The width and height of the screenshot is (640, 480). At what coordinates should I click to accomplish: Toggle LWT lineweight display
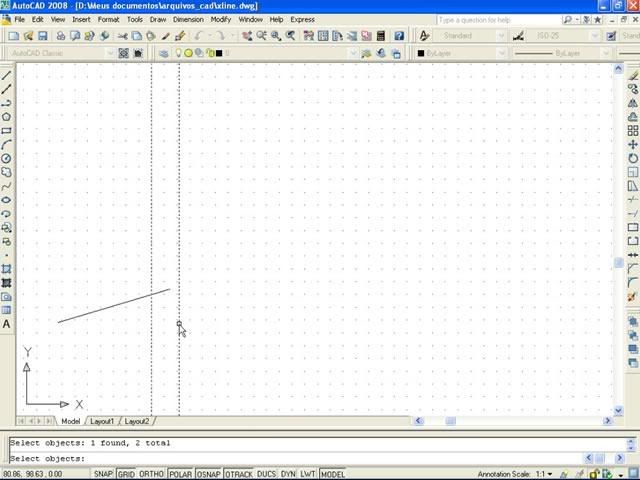(x=308, y=474)
